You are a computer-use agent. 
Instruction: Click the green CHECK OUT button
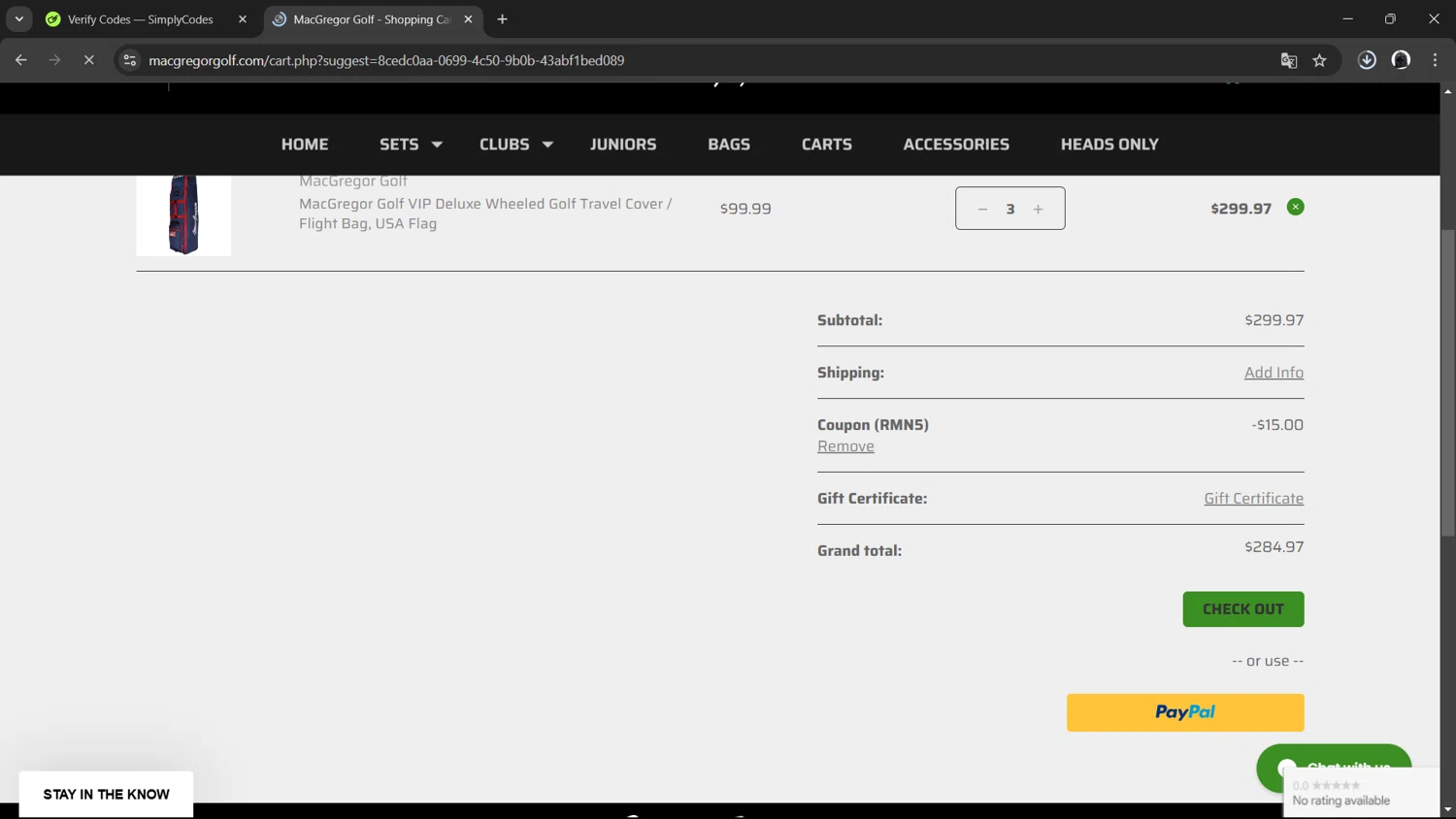[1242, 609]
